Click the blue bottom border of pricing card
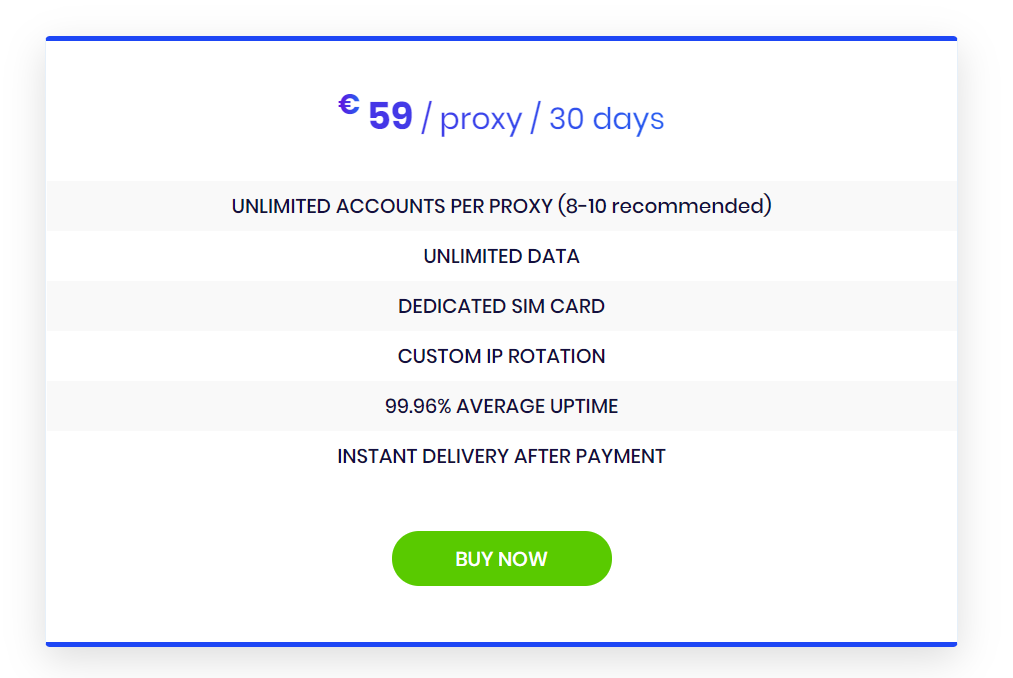 pyautogui.click(x=501, y=644)
